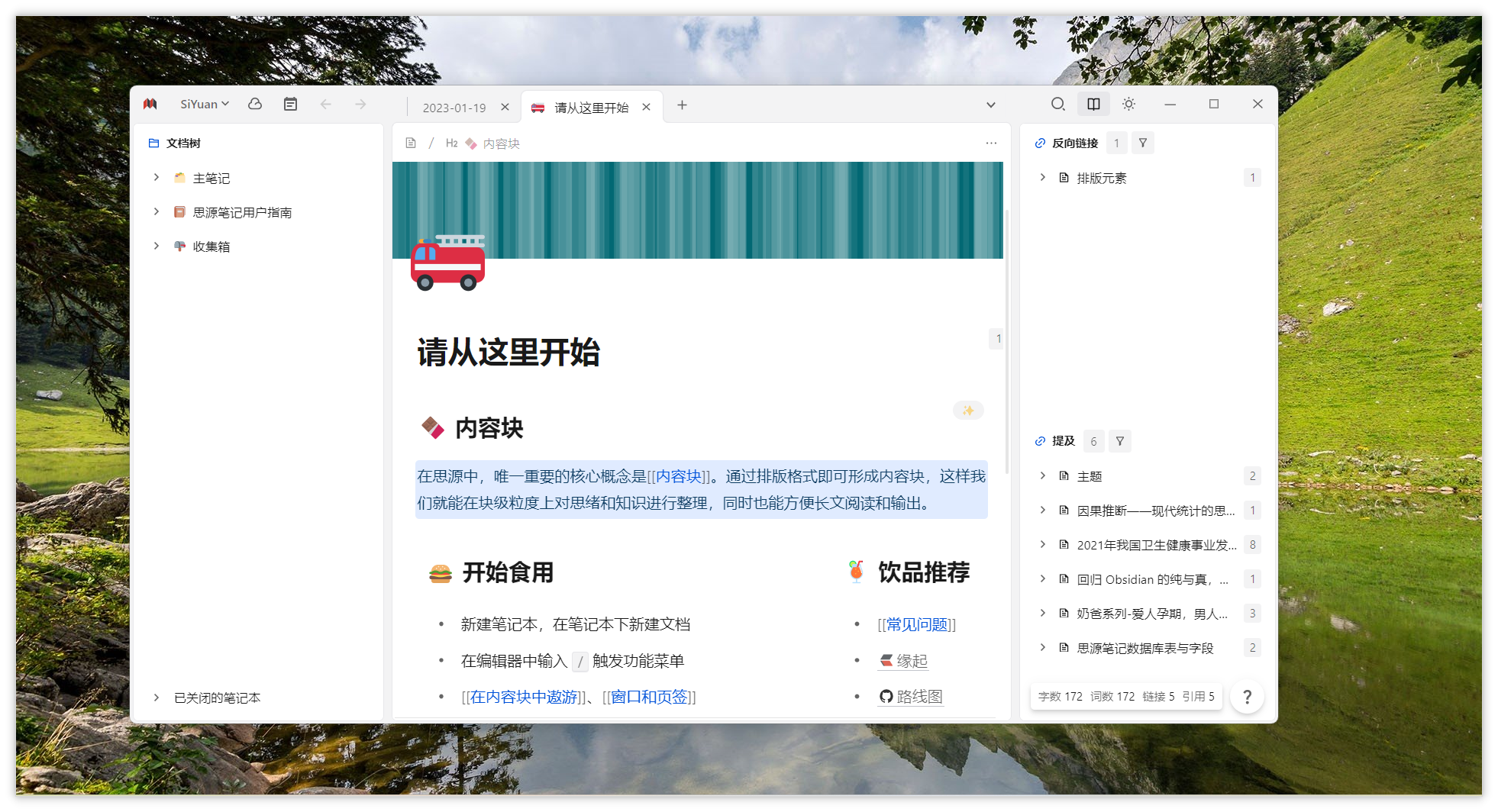Click the fire truck document icon
The width and height of the screenshot is (1498, 812).
(x=448, y=263)
